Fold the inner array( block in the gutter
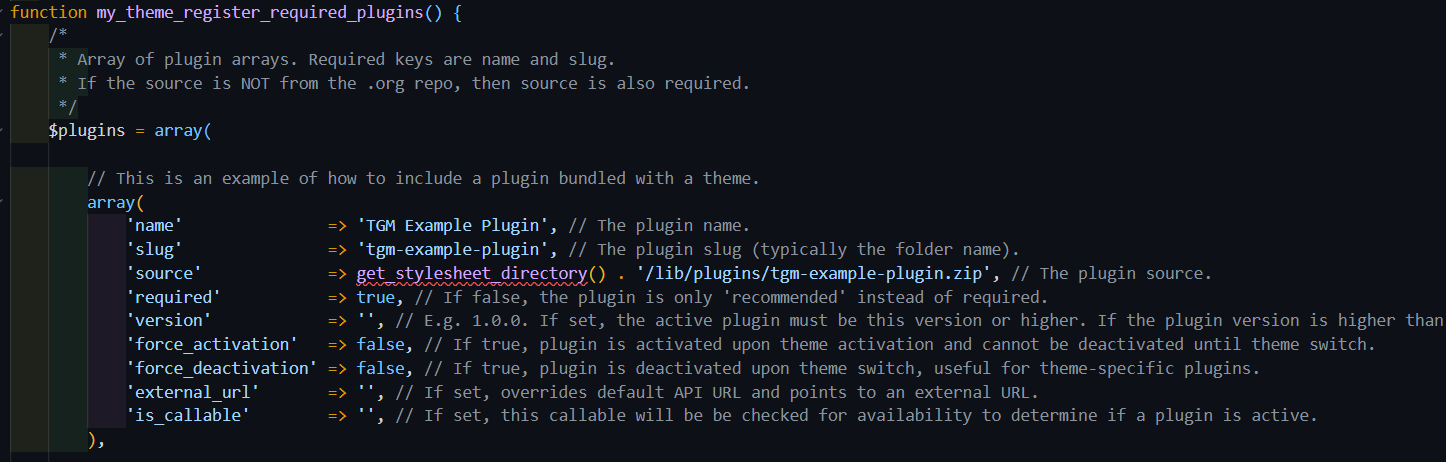The width and height of the screenshot is (1446, 462). (x=4, y=203)
